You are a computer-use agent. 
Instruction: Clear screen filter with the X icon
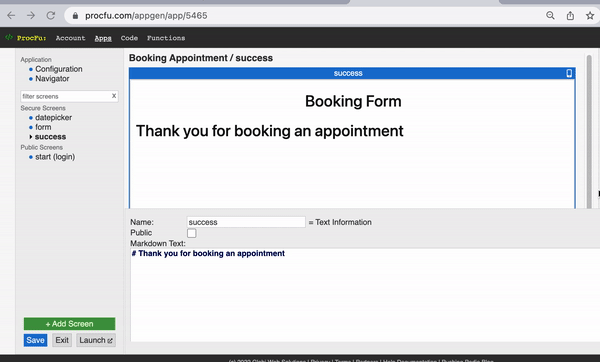click(x=114, y=96)
